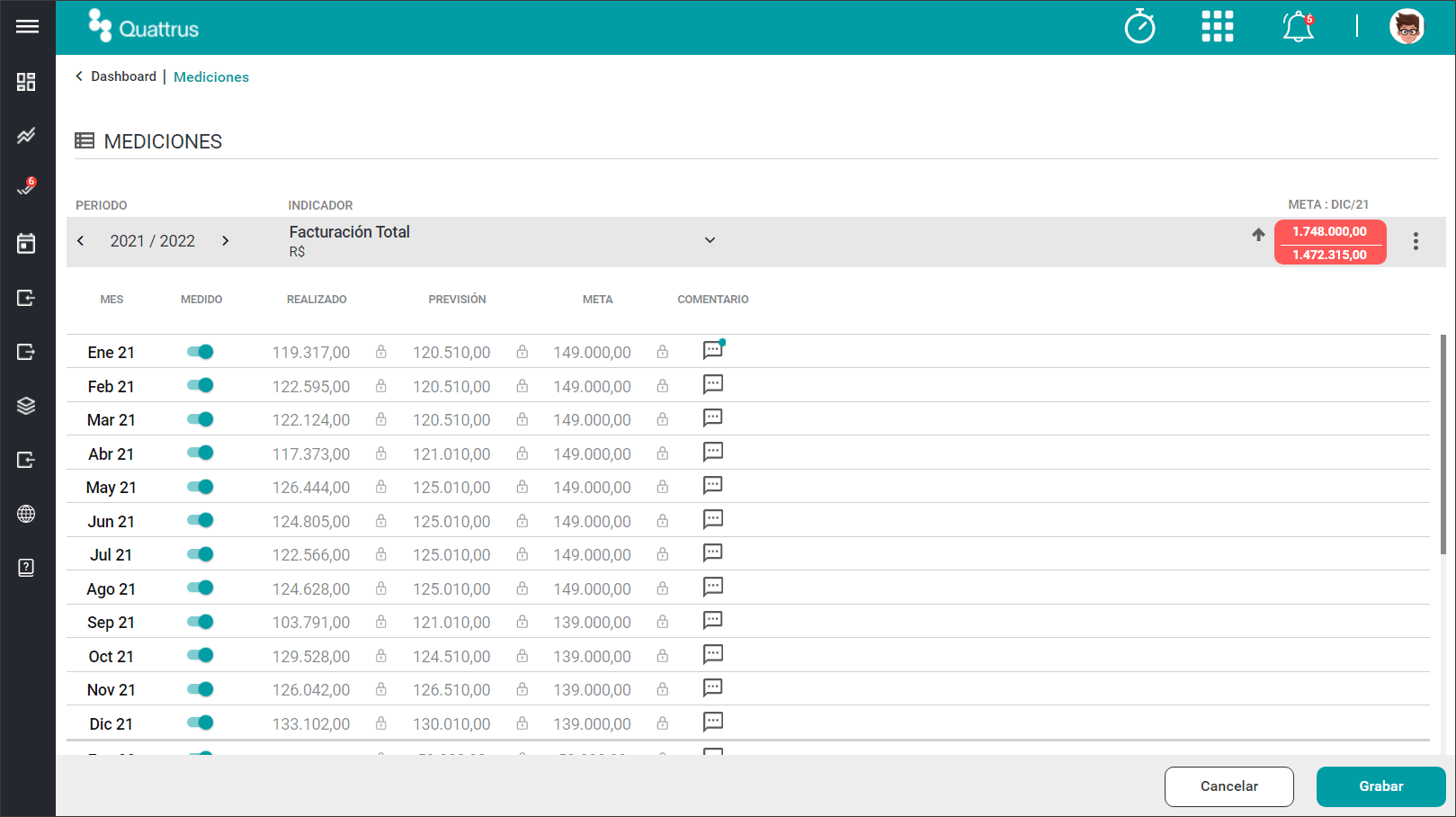This screenshot has width=1456, height=817.
Task: Toggle Medido switch for Dic 21
Action: 201,723
